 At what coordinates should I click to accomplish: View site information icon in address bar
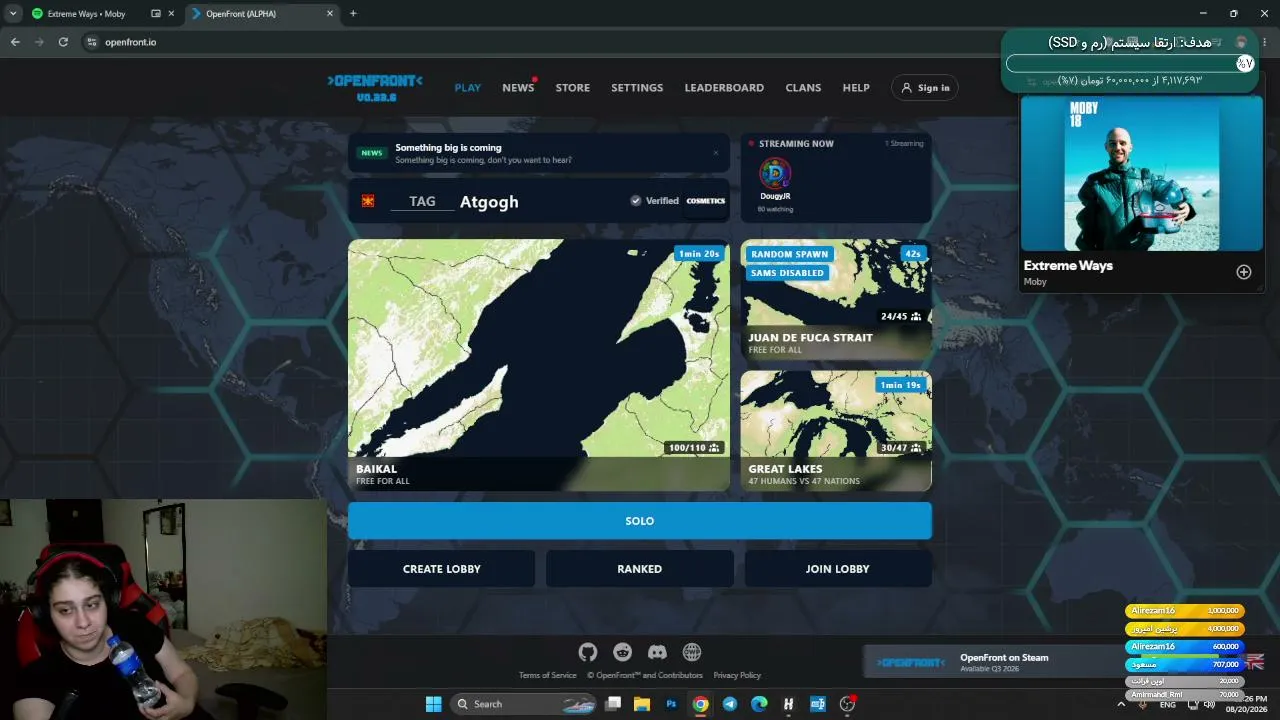pos(92,42)
